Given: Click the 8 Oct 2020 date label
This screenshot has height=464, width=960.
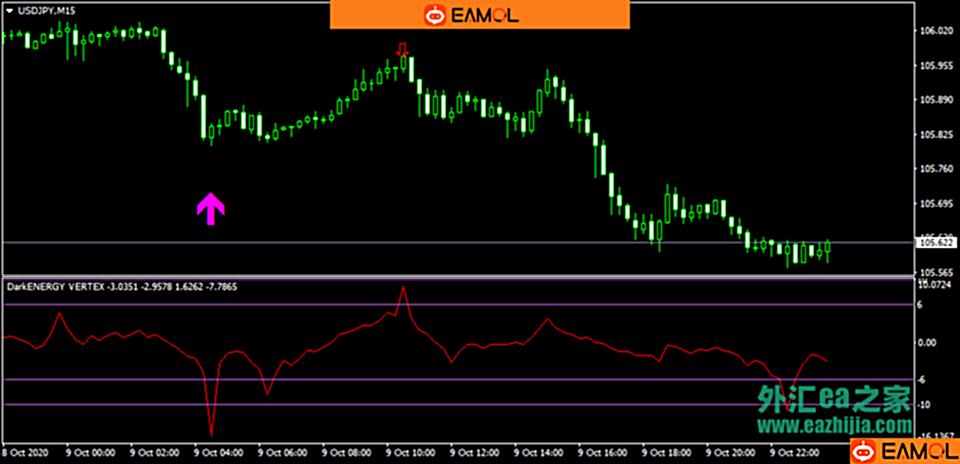Looking at the screenshot, I should tap(24, 454).
